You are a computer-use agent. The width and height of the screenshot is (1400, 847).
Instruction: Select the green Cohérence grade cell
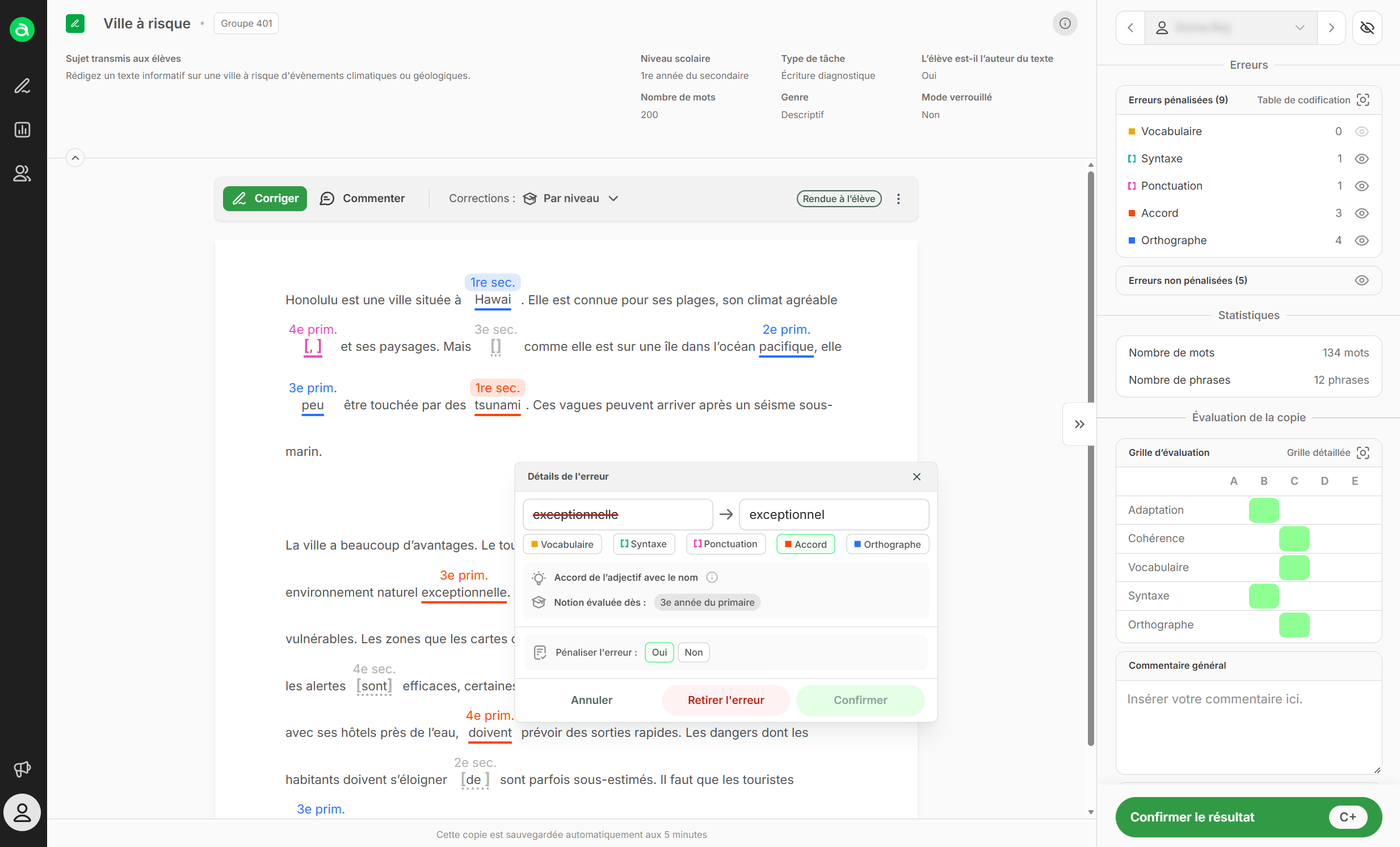[1294, 538]
